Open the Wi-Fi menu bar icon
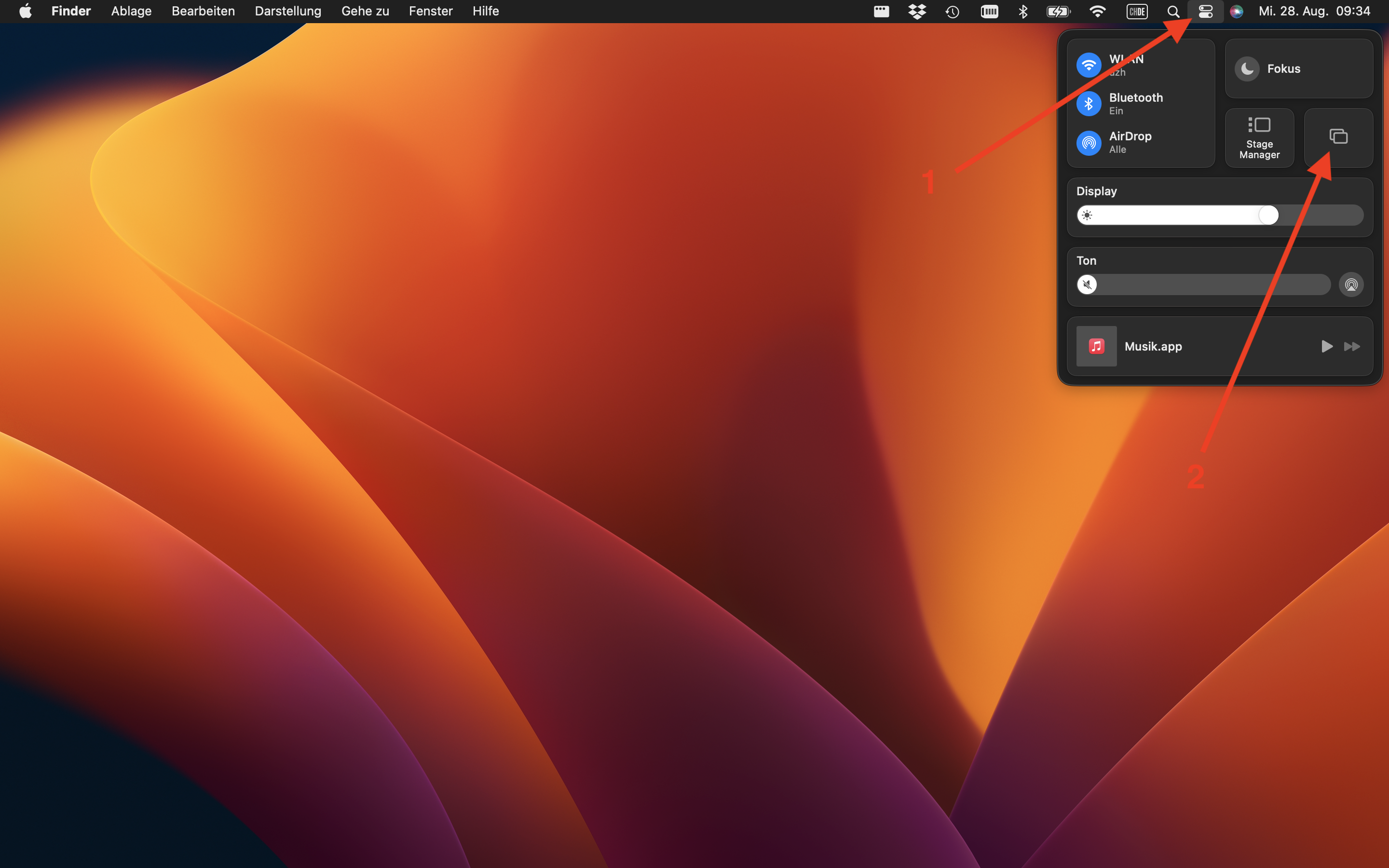Screen dimensions: 1389x868 (x=1097, y=11)
